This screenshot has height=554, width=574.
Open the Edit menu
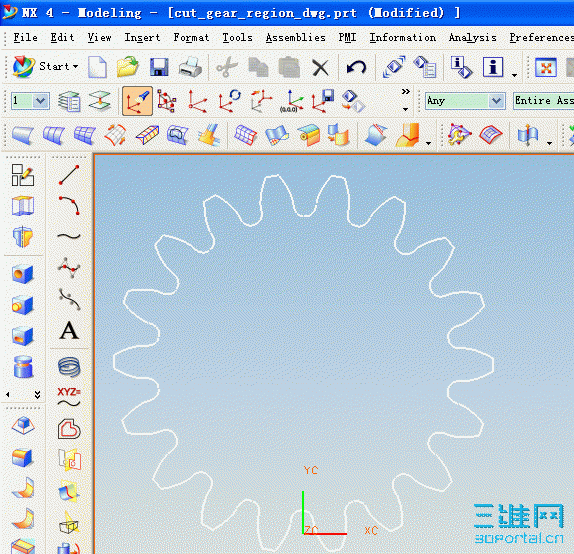tap(62, 38)
